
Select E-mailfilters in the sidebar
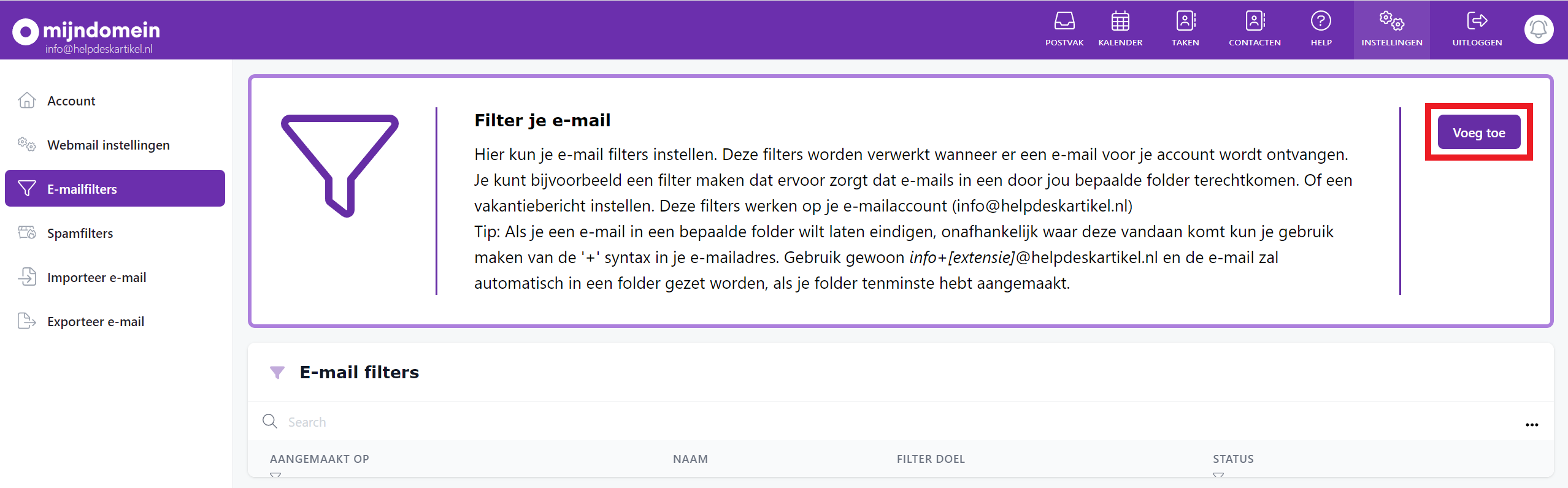coord(82,188)
